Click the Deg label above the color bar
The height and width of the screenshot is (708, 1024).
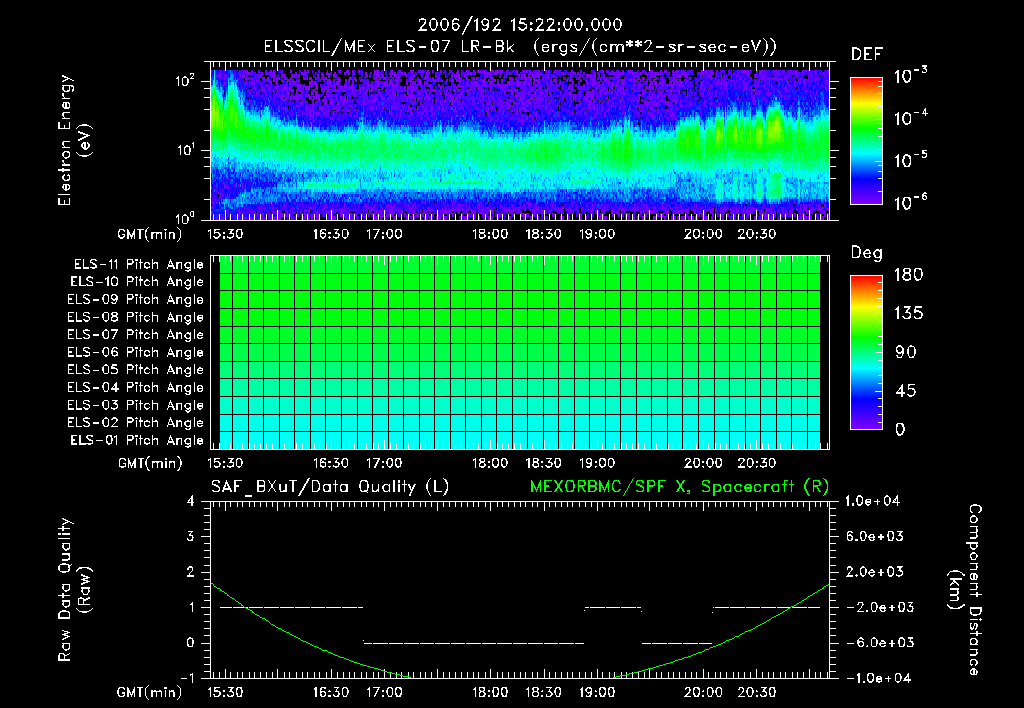(x=867, y=253)
